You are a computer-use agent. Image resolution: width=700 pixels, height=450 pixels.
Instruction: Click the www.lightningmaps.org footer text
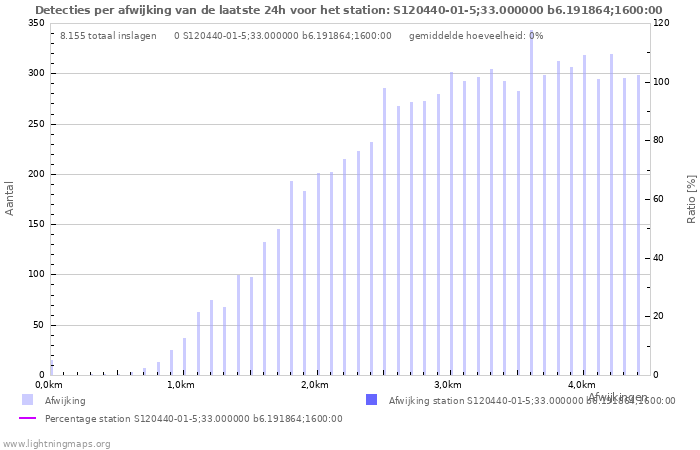[x=56, y=444]
